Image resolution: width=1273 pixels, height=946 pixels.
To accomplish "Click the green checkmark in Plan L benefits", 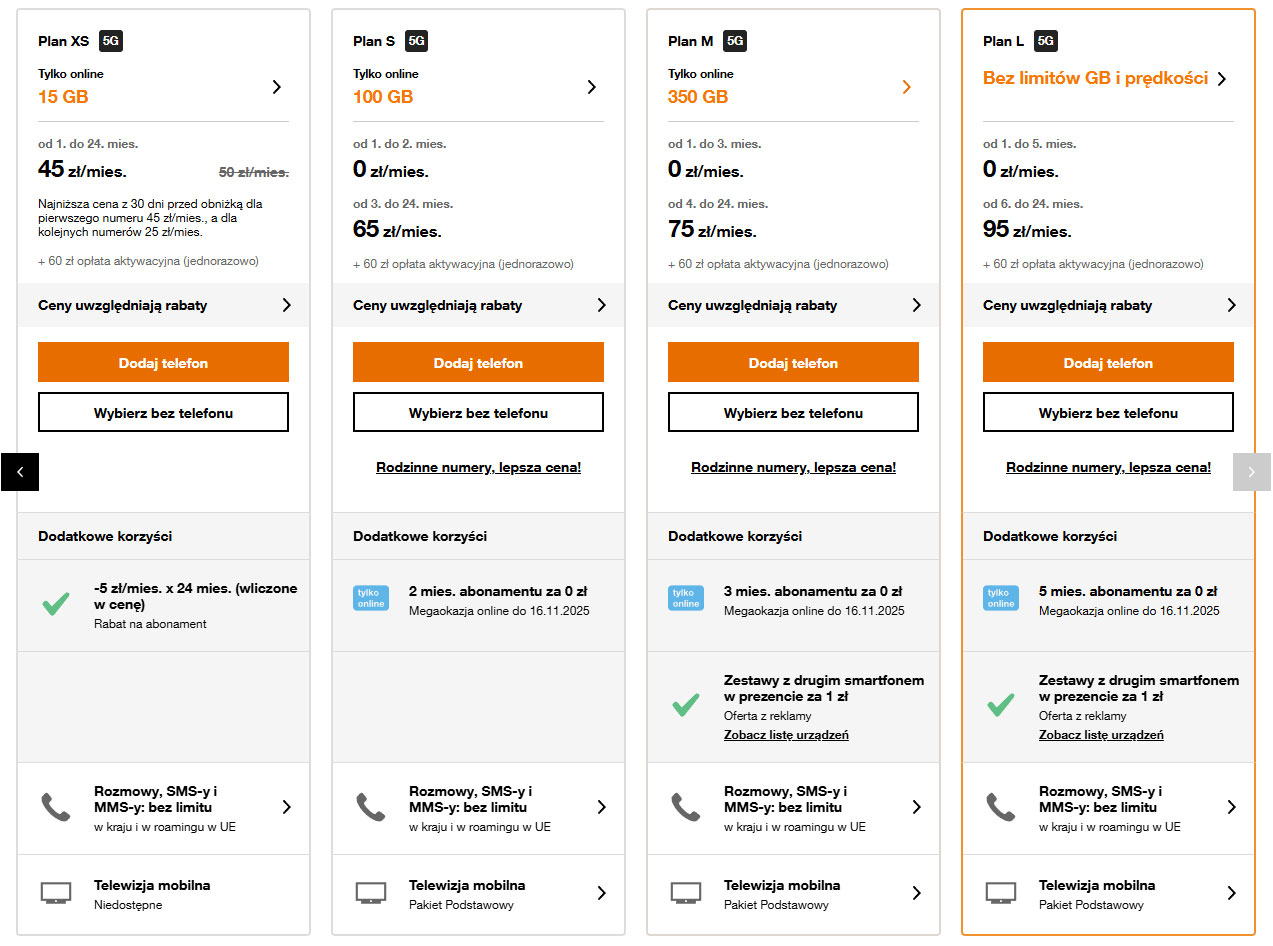I will pos(1000,705).
